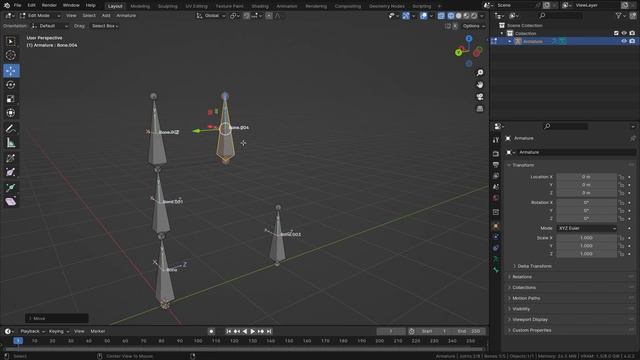Open the Global transform orientation dropdown

[x=211, y=16]
